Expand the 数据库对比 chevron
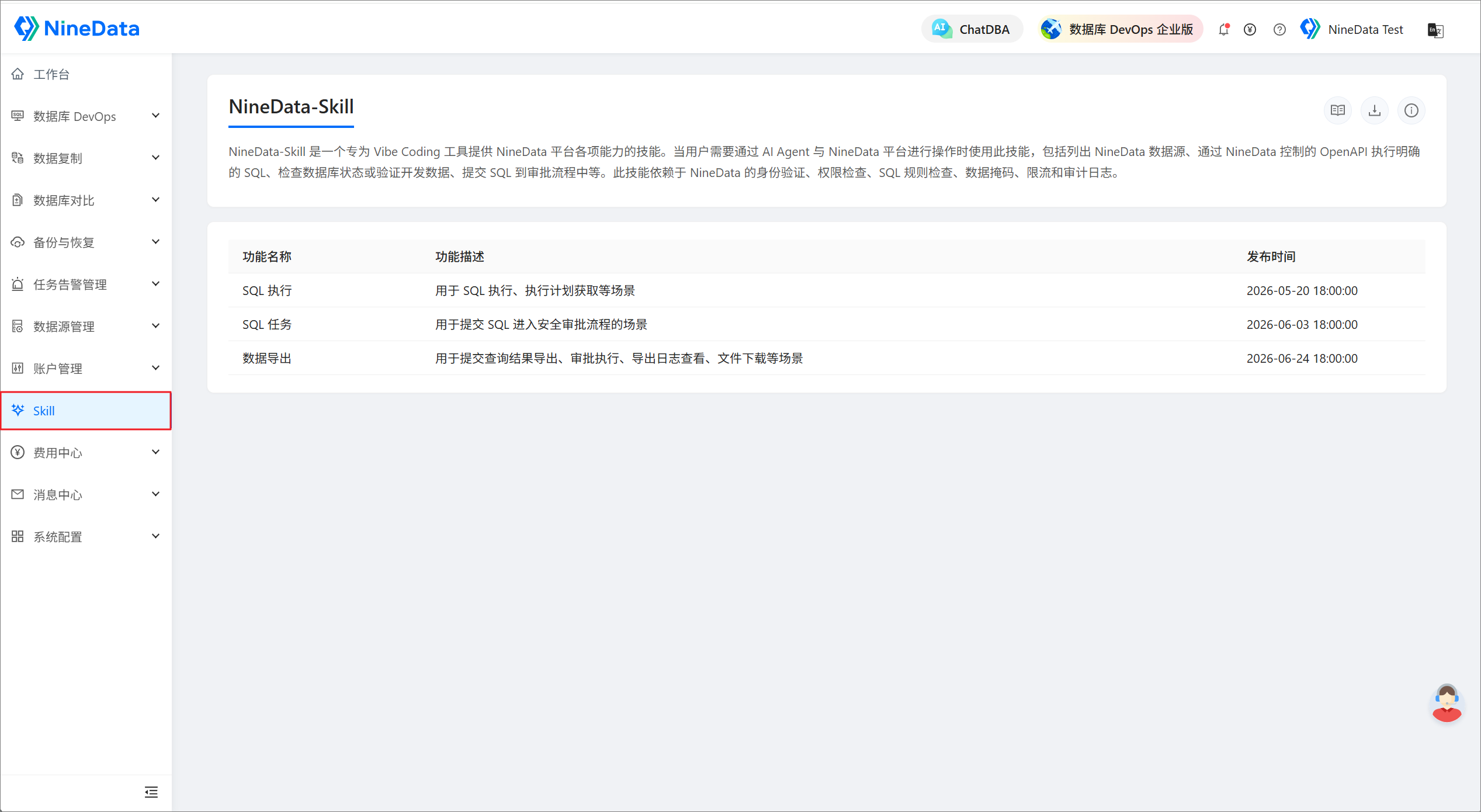The height and width of the screenshot is (812, 1481). click(x=155, y=200)
